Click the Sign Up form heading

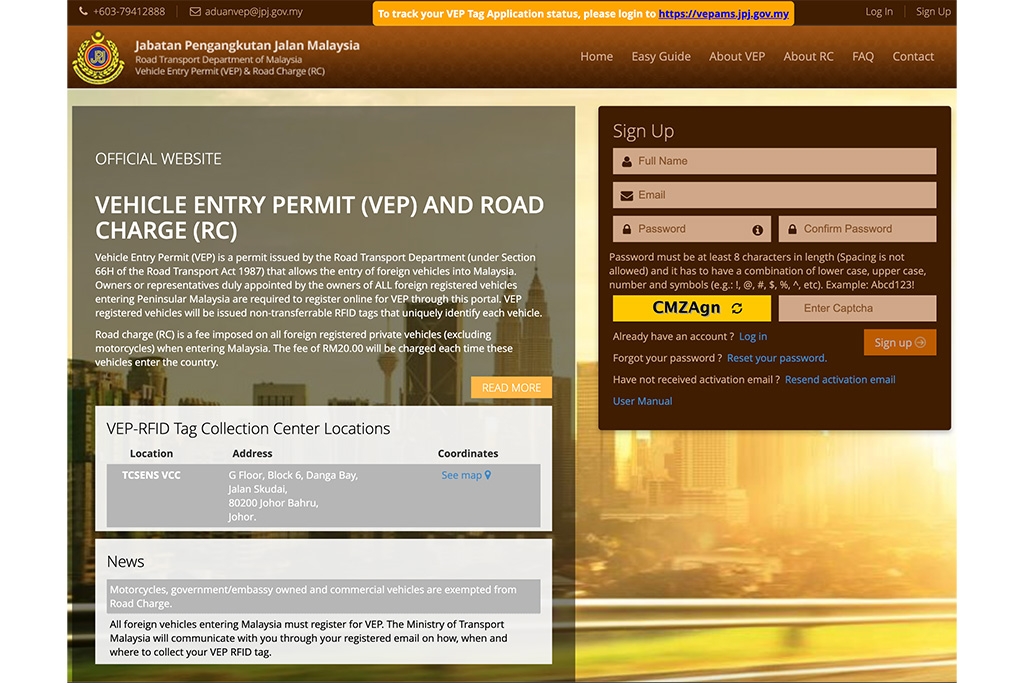(643, 131)
